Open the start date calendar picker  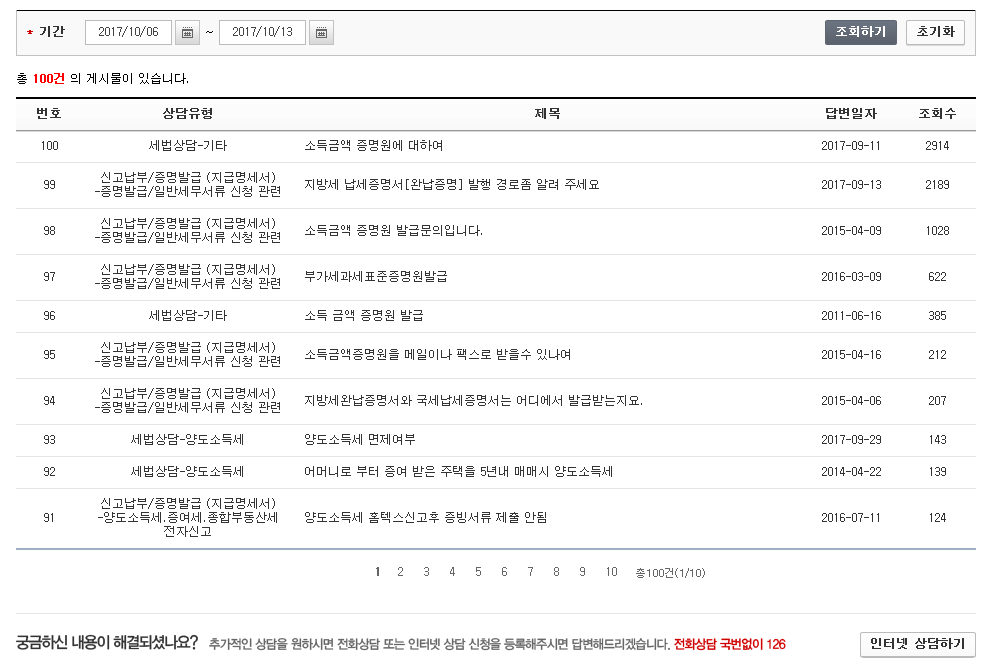coord(187,33)
